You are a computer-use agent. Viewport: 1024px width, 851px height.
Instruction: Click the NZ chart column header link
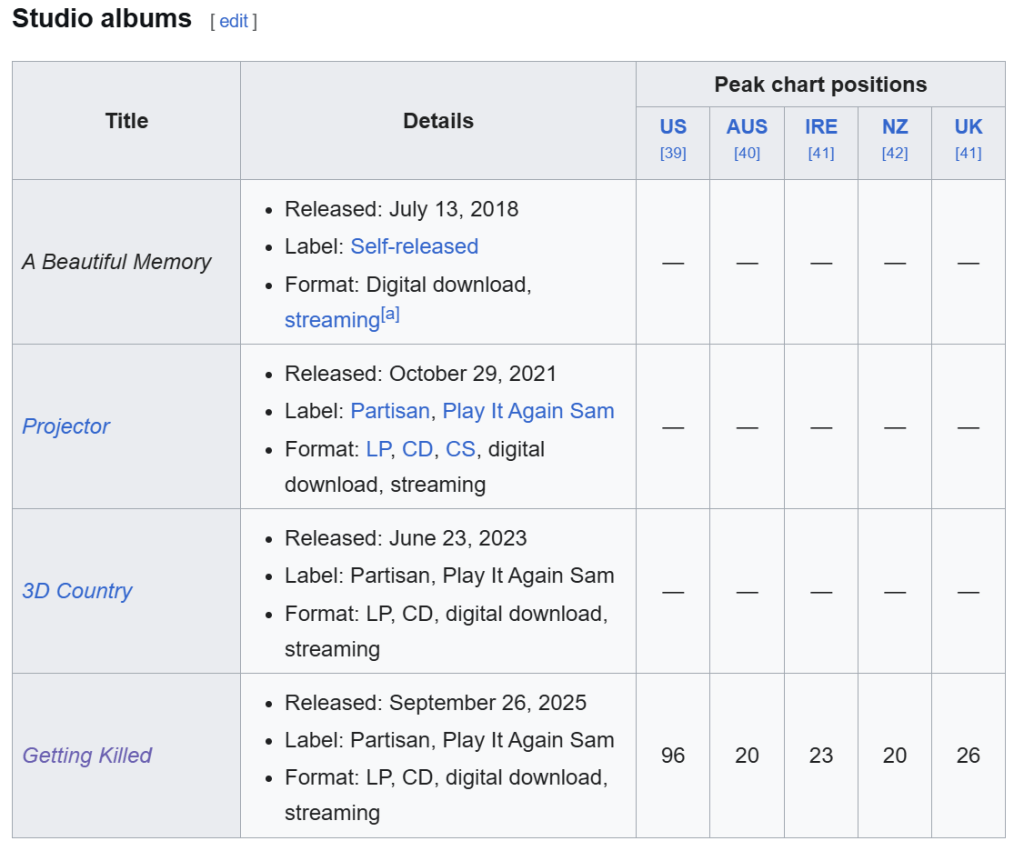tap(895, 127)
